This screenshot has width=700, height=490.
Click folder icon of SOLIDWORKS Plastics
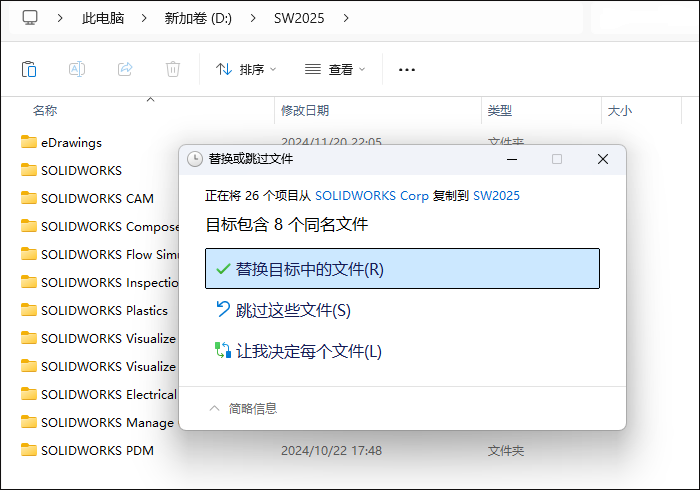tap(29, 310)
